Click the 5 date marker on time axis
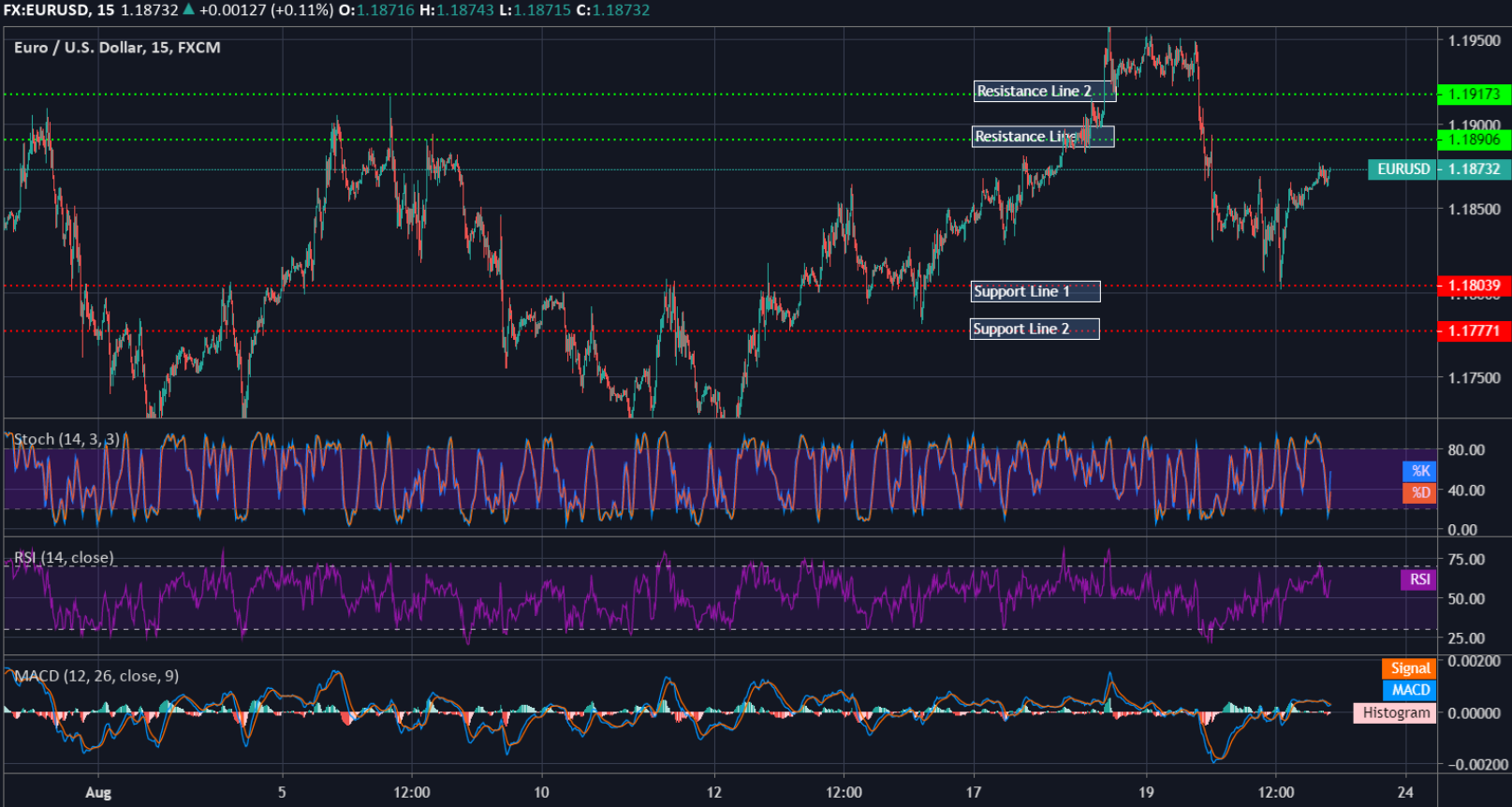 282,792
